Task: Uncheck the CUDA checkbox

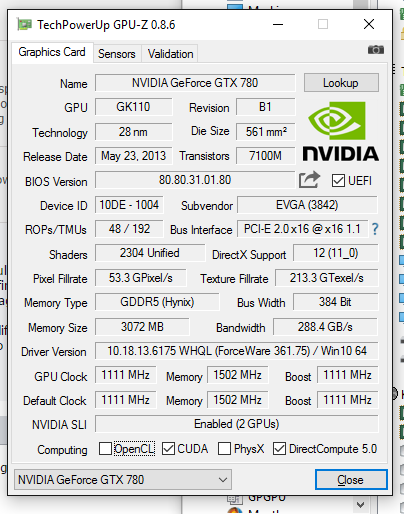Action: 168,449
